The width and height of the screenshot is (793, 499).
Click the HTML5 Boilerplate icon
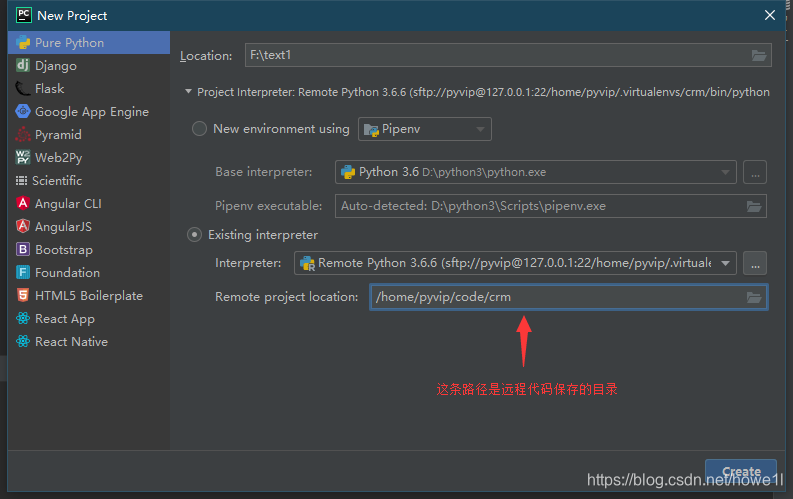pos(23,295)
